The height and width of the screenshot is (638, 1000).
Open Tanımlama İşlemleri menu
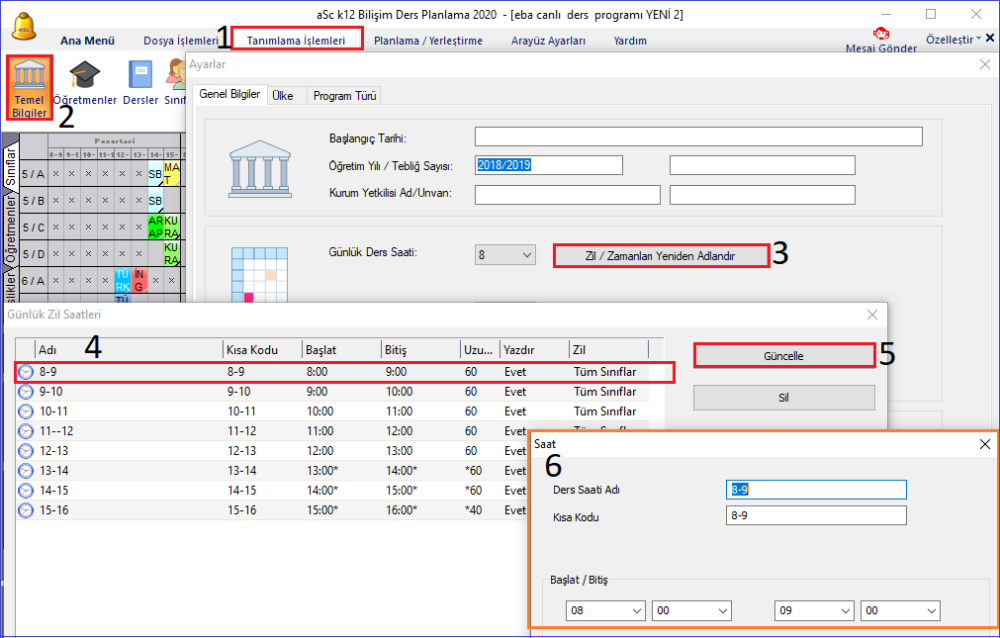296,41
